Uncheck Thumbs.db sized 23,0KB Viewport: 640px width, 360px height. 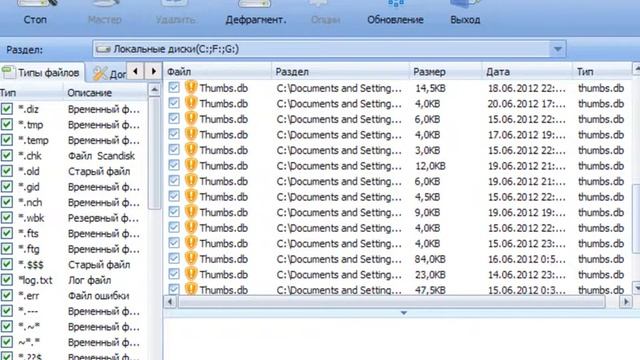[x=174, y=273]
